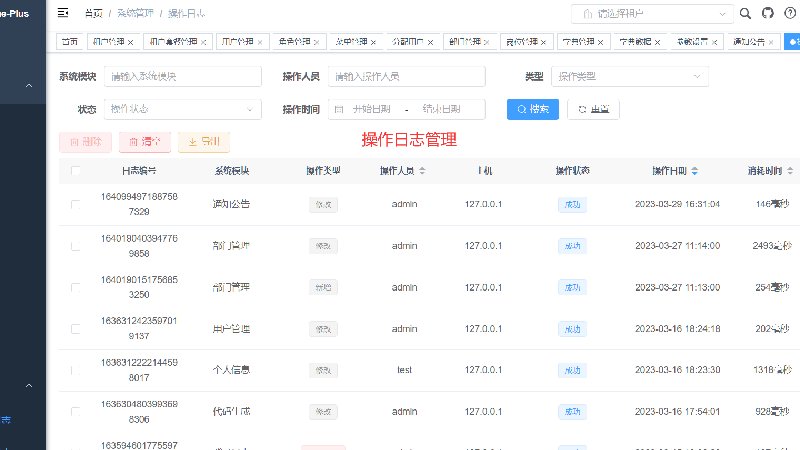Screen dimensions: 800x450
Task: Focus the 系统模块 input field
Action: coord(183,77)
